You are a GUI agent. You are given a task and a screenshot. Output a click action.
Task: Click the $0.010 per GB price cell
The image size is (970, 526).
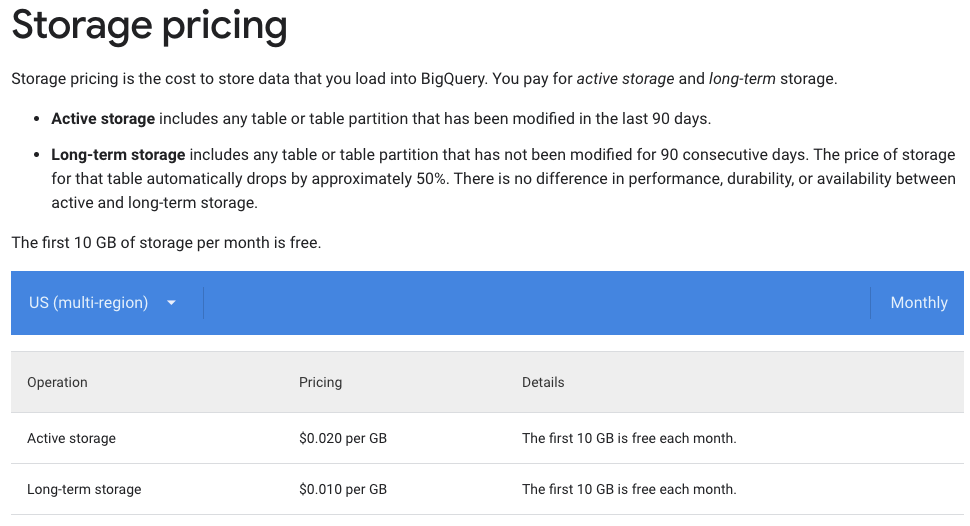343,489
